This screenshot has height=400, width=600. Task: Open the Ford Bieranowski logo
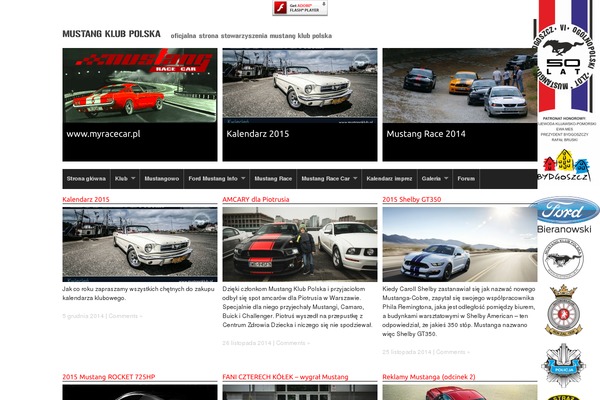(564, 215)
